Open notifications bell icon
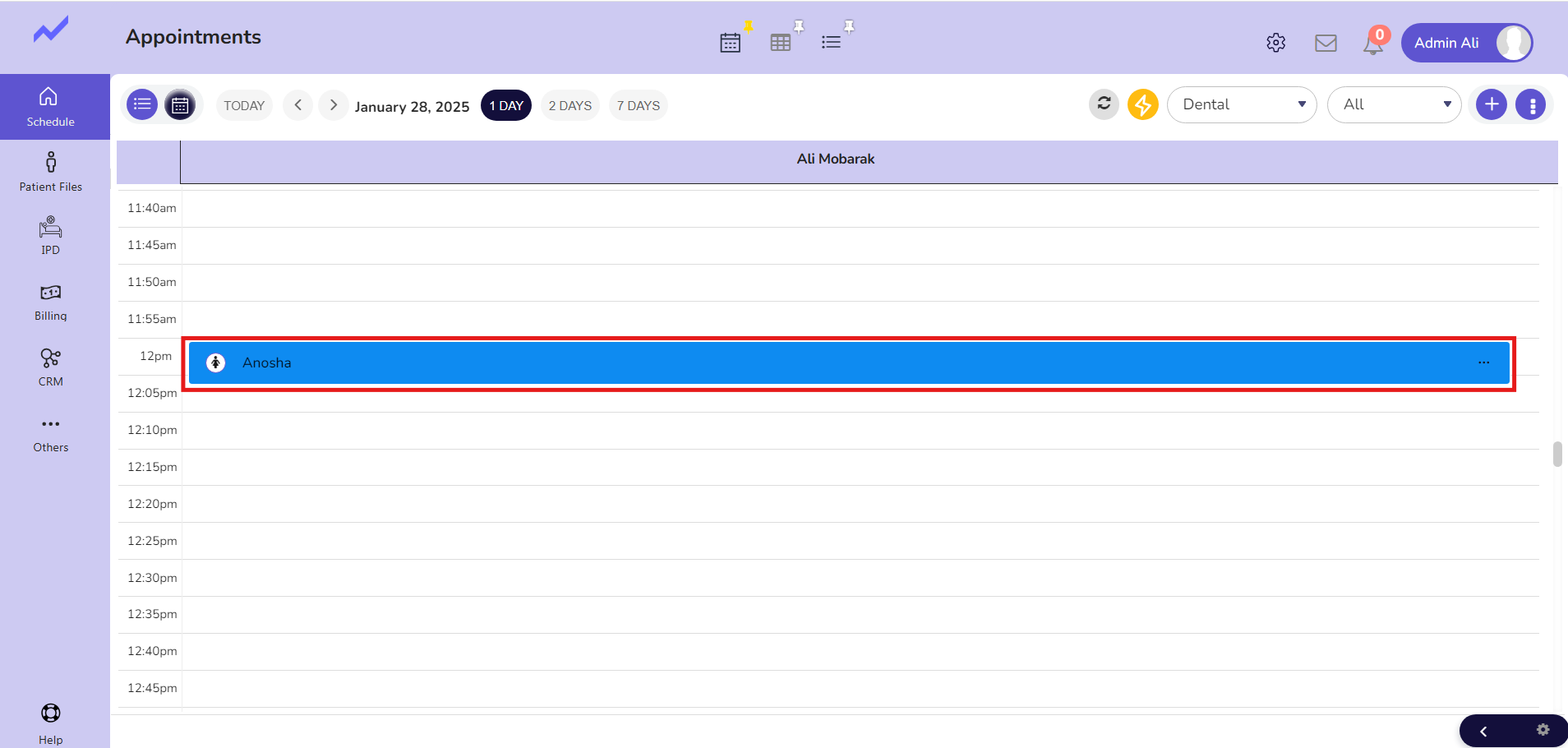The height and width of the screenshot is (748, 1568). (1373, 43)
